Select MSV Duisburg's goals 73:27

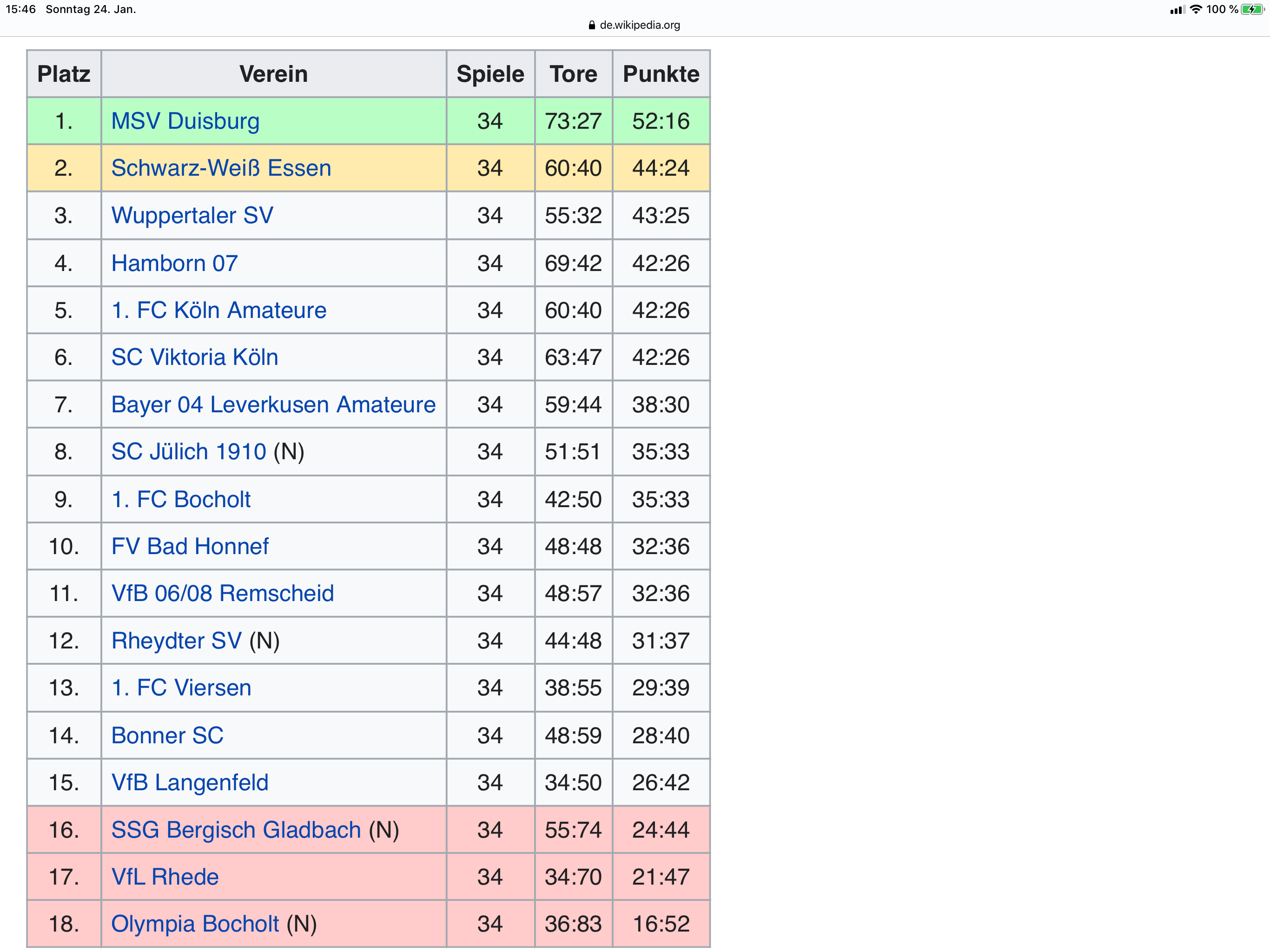[x=574, y=121]
